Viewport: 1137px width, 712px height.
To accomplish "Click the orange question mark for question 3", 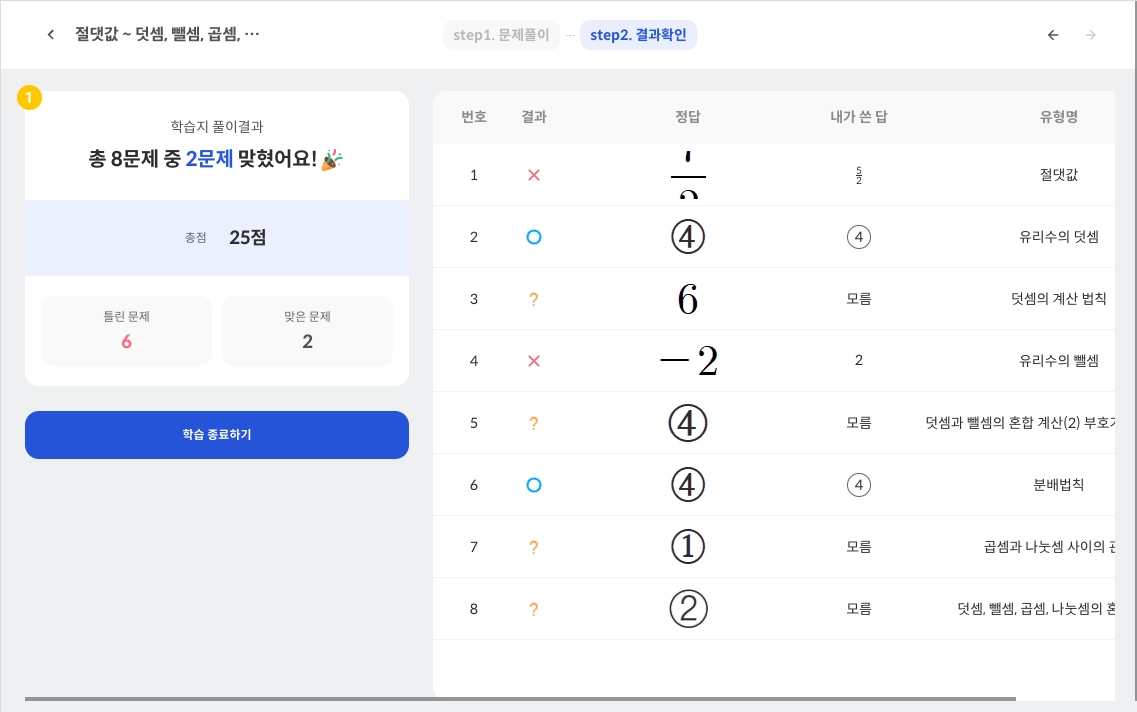I will click(x=534, y=299).
